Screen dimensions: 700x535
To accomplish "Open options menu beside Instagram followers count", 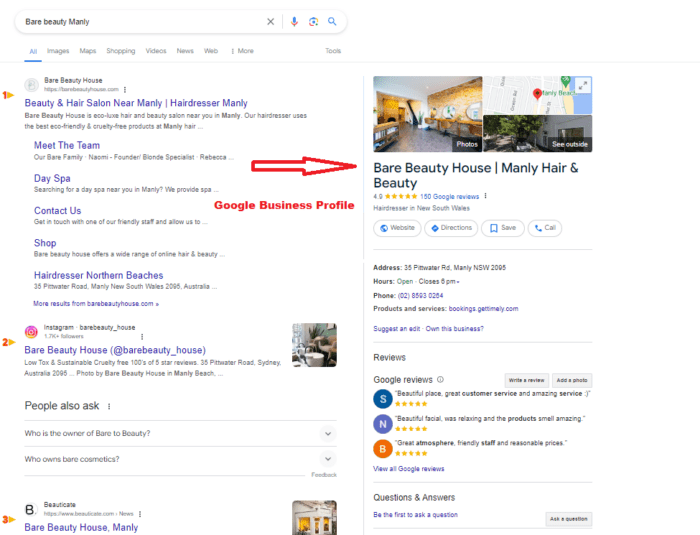I will [x=142, y=336].
